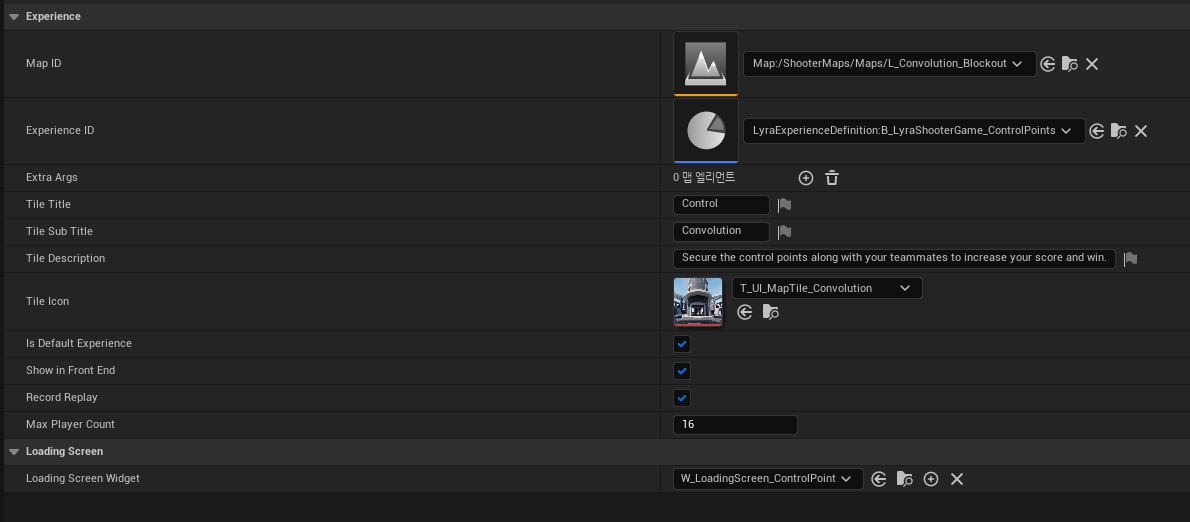The width and height of the screenshot is (1190, 522).
Task: Open Tile Icon dropdown T_UI_MapTile_Convolution
Action: (826, 288)
